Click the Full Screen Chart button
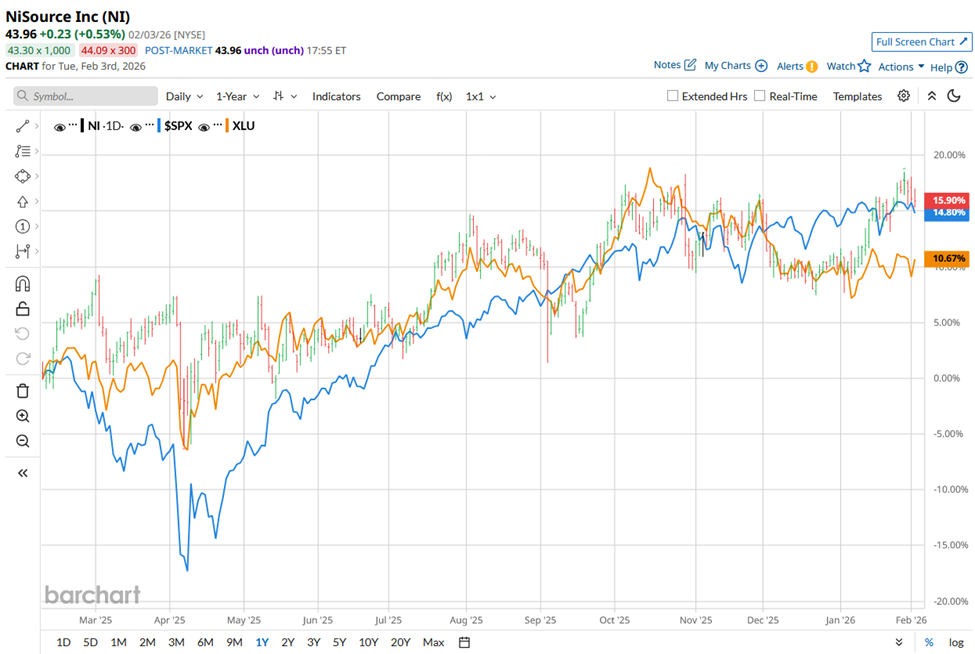Screen dimensions: 975x654 click(x=921, y=42)
